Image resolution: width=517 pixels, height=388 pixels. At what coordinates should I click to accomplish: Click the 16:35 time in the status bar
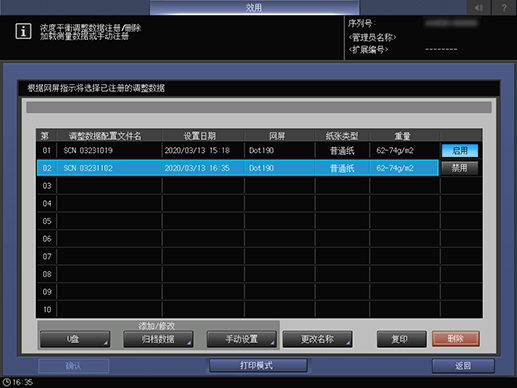pos(23,382)
